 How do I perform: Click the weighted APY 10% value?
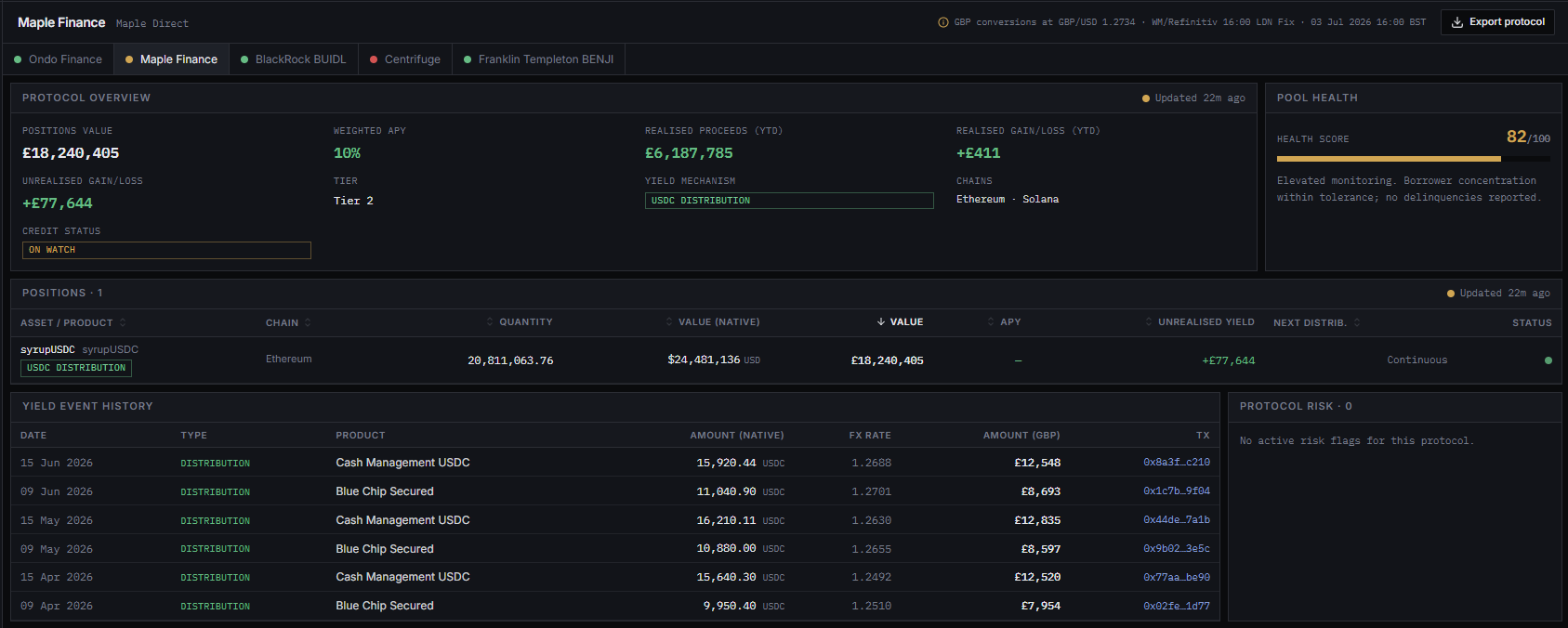click(347, 153)
